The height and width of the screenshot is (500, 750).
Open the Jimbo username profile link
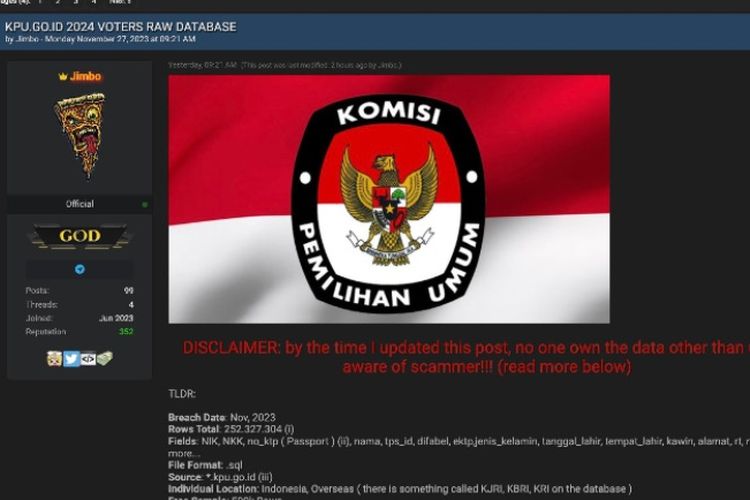coord(86,77)
